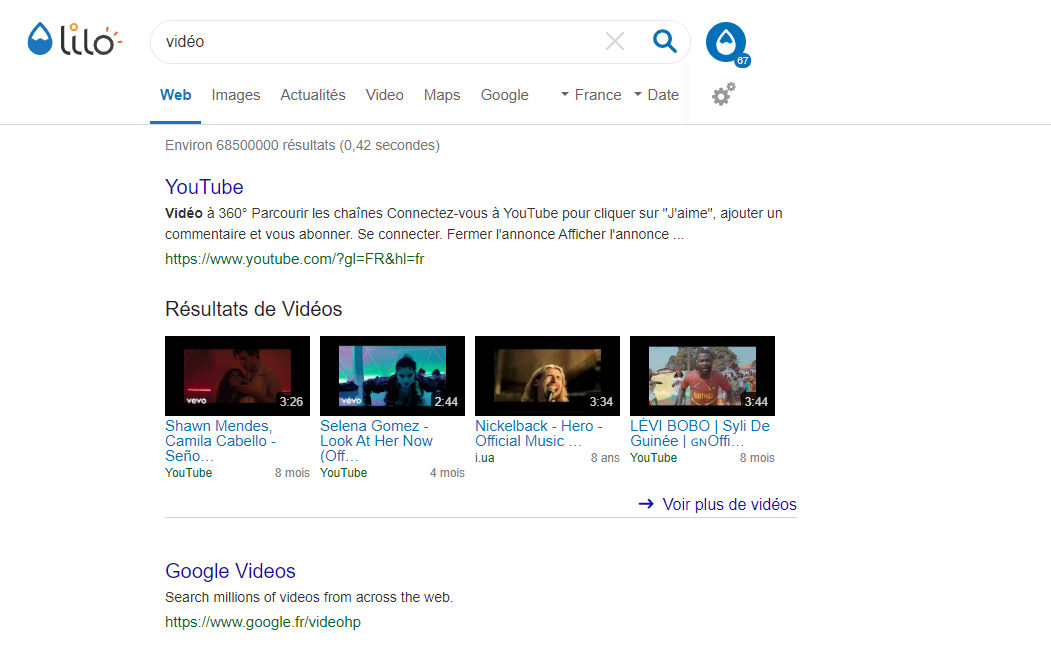Image resolution: width=1051 pixels, height=655 pixels.
Task: Click the Shawn Mendes, Camila Cabello title link
Action: 221,440
